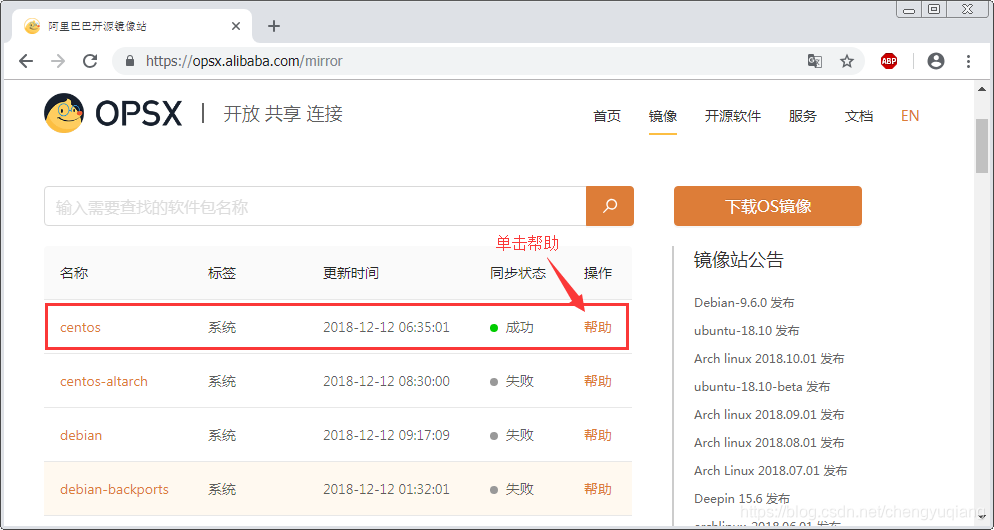Click the orange search magnifier button

[610, 206]
